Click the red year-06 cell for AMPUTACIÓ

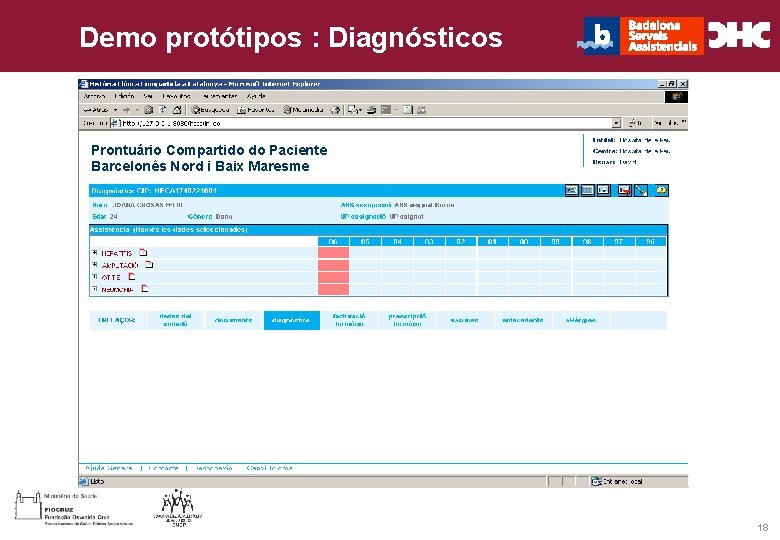[x=333, y=265]
